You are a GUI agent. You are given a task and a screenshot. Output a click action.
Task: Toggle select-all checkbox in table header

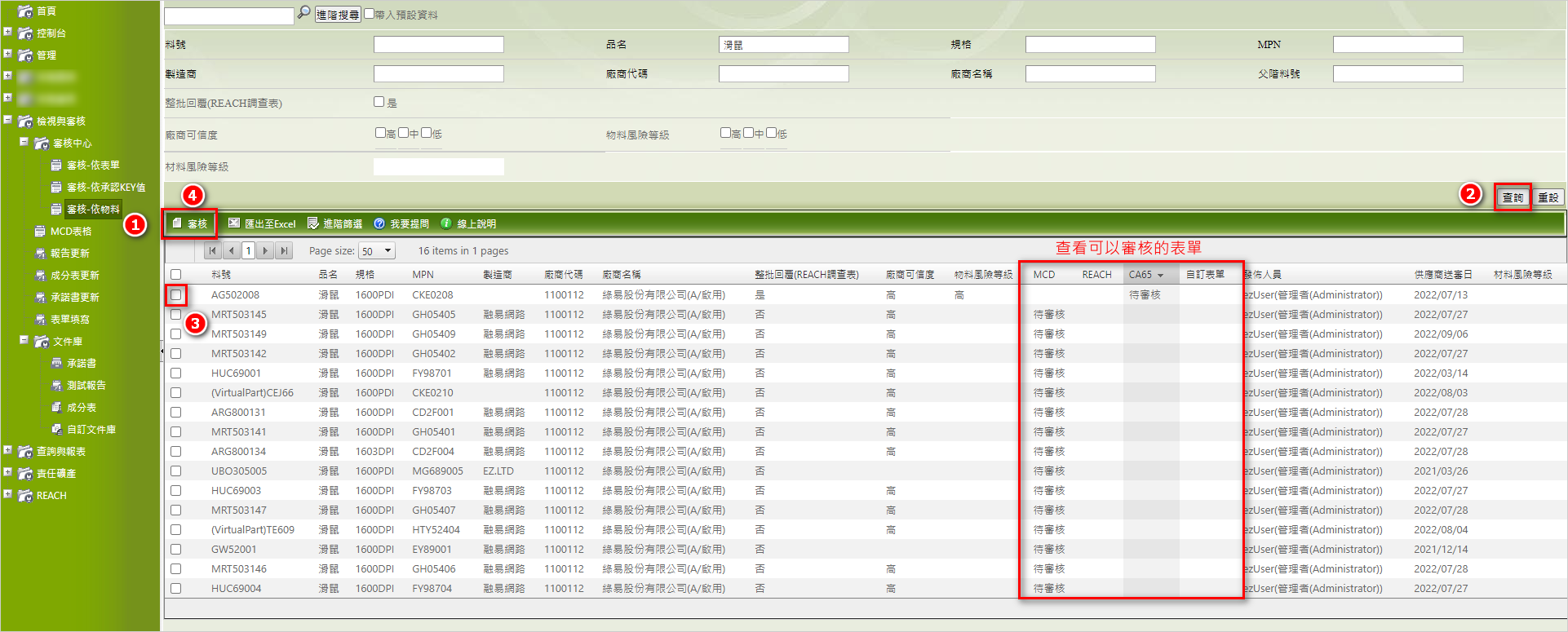click(175, 275)
